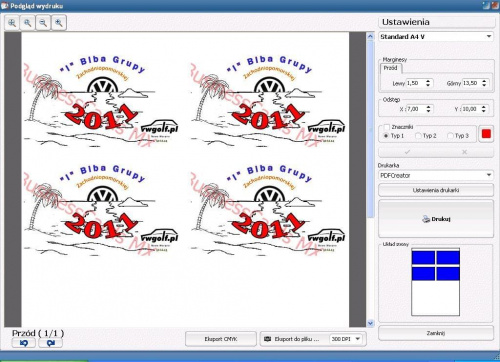Open the Standard A4 V paper dropdown
The height and width of the screenshot is (362, 500).
click(436, 37)
